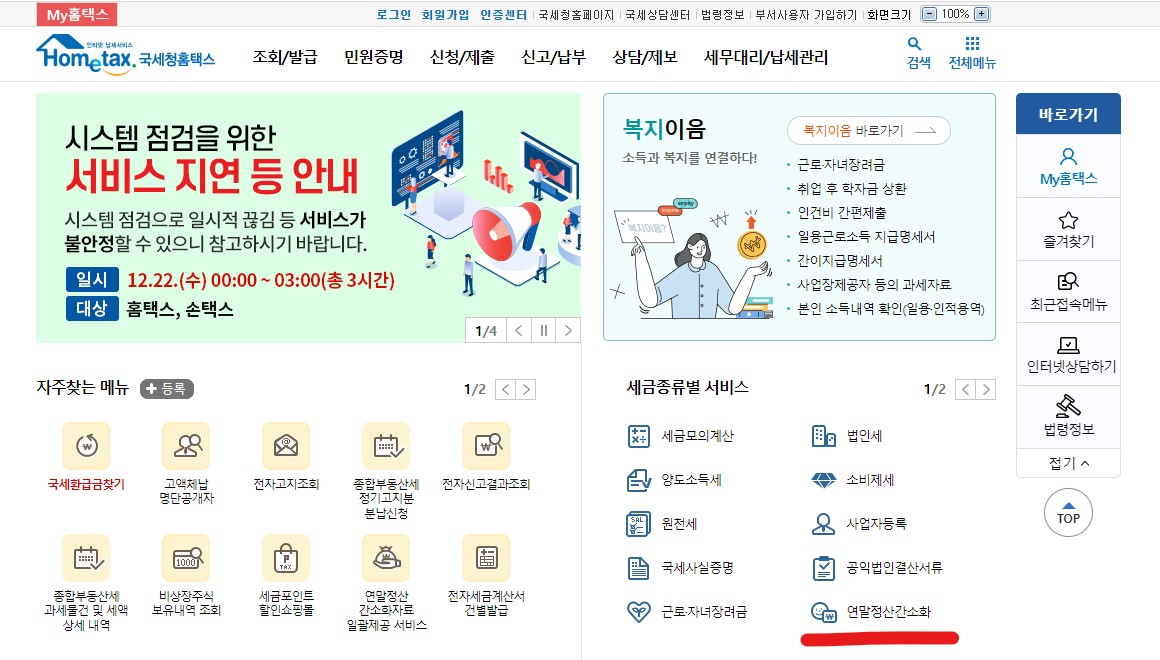1160x660 pixels.
Task: Click the 법령정보 gavel icon
Action: [1068, 406]
